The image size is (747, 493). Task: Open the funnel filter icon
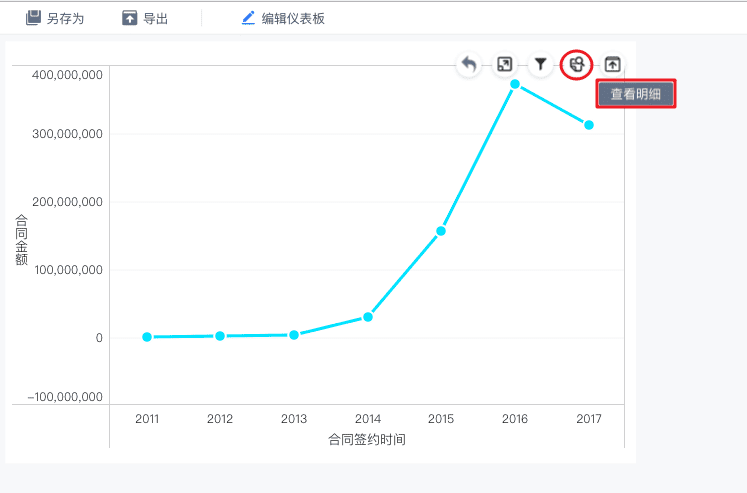pos(540,65)
